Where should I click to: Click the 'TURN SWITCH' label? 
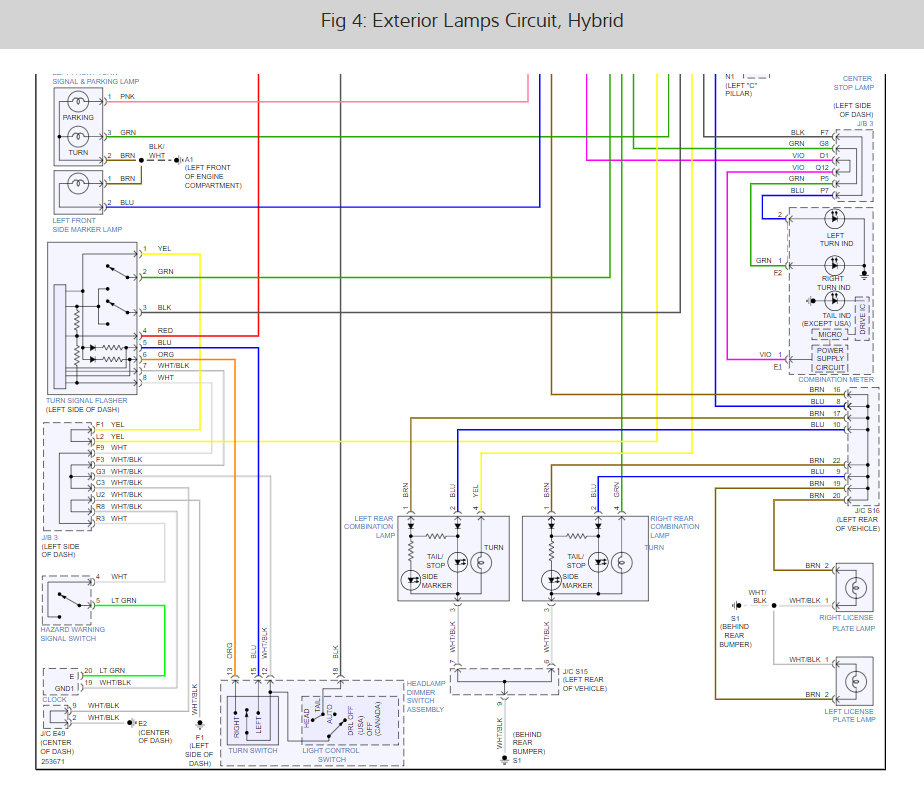click(253, 751)
